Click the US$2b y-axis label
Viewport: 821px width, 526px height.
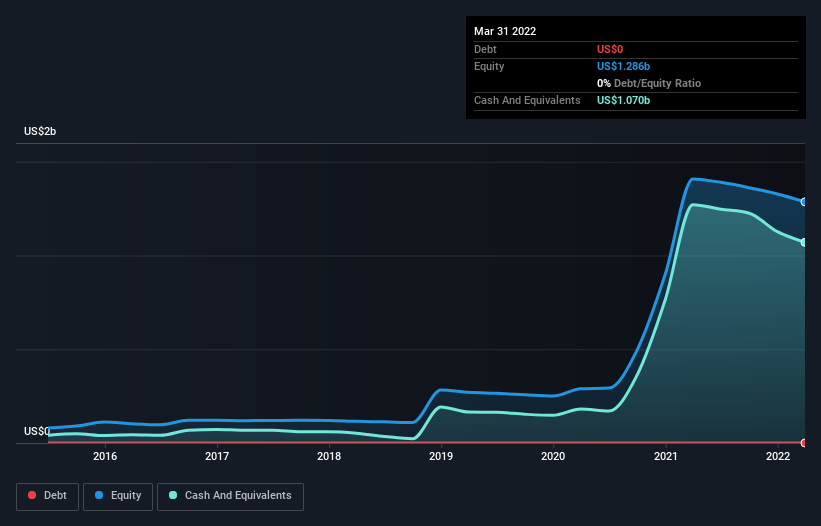click(40, 131)
